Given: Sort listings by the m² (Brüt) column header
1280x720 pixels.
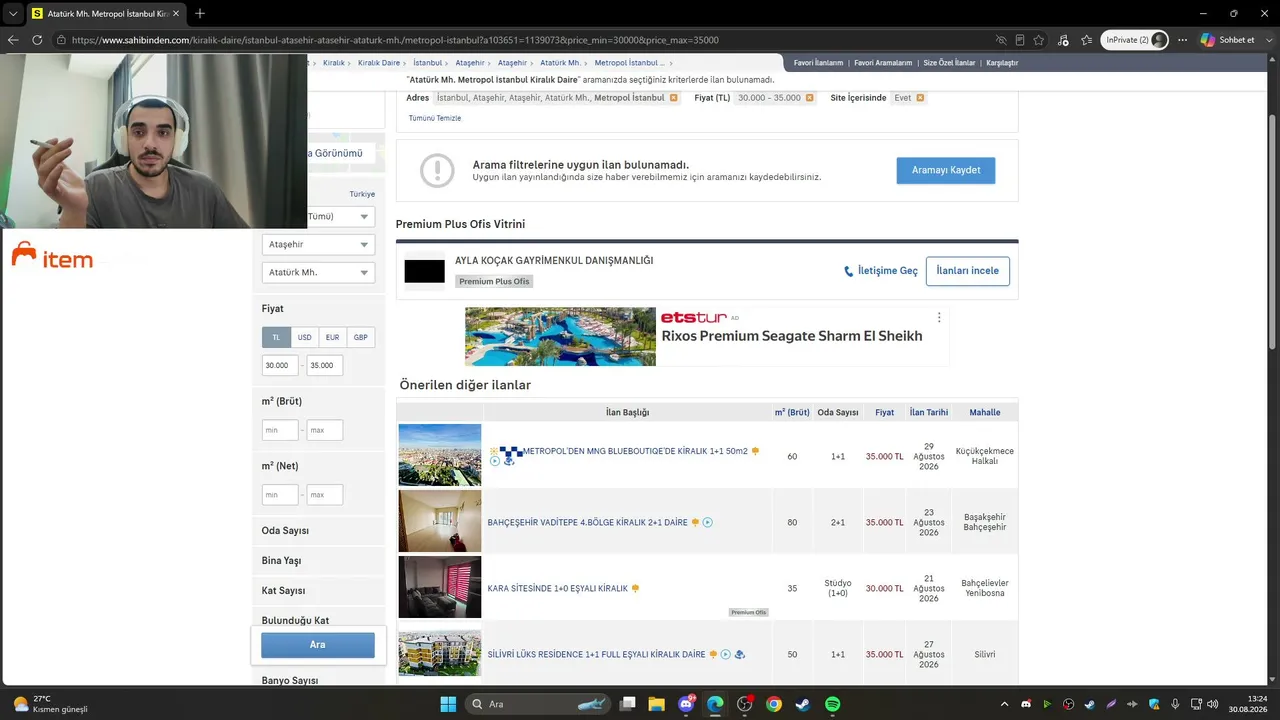Looking at the screenshot, I should coord(792,412).
